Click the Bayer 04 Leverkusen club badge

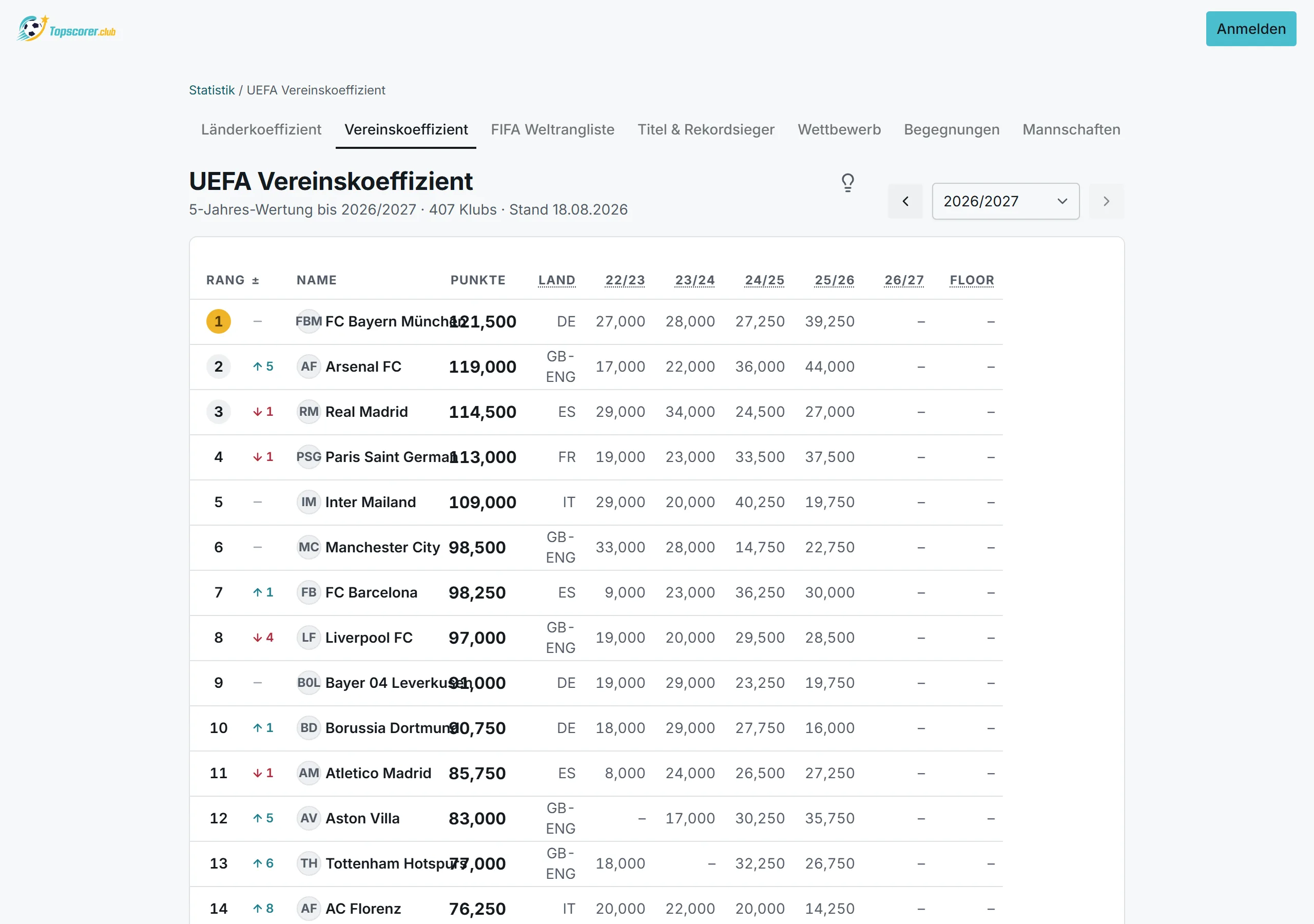[308, 683]
